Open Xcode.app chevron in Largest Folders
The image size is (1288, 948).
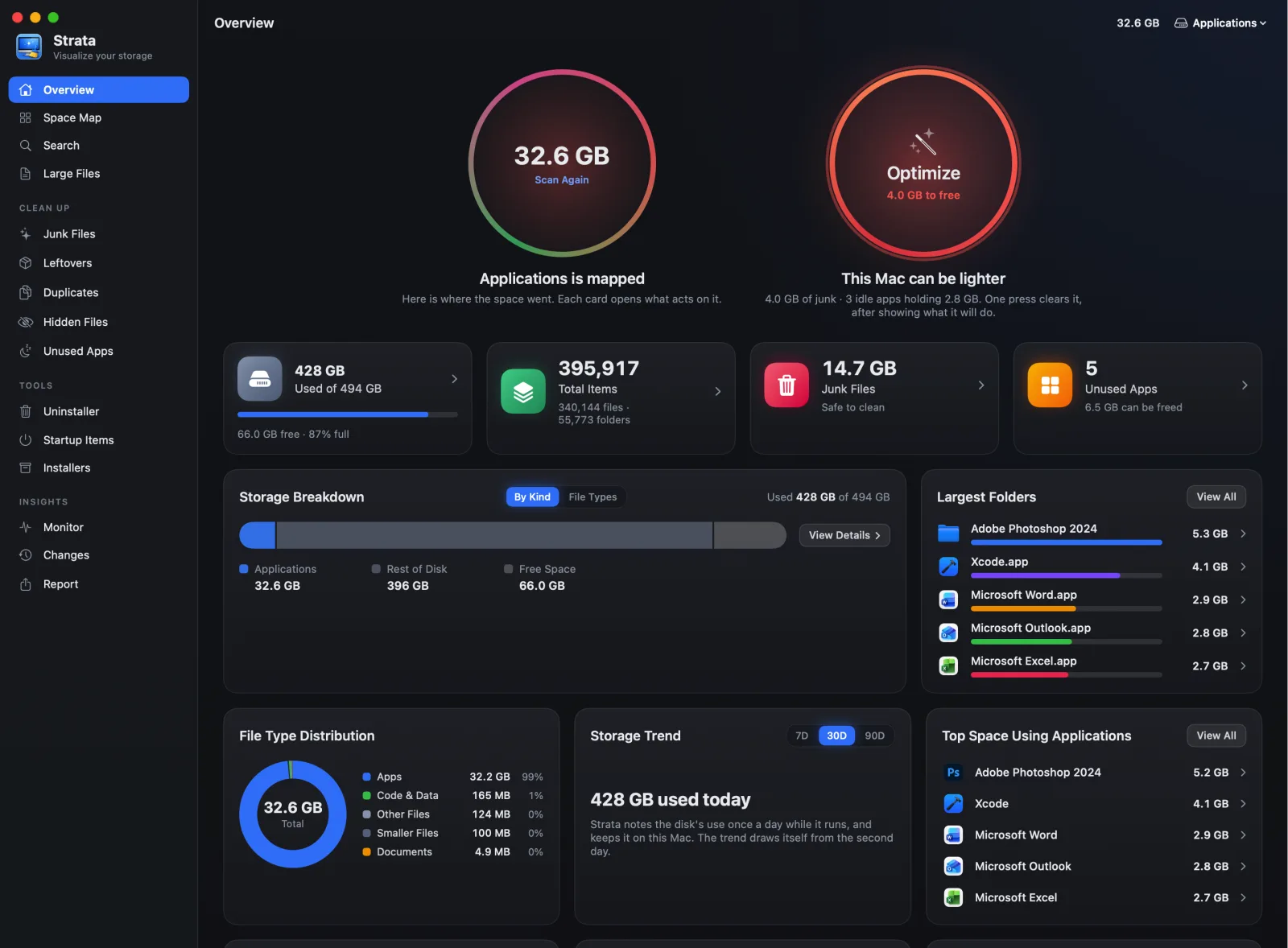tap(1243, 567)
